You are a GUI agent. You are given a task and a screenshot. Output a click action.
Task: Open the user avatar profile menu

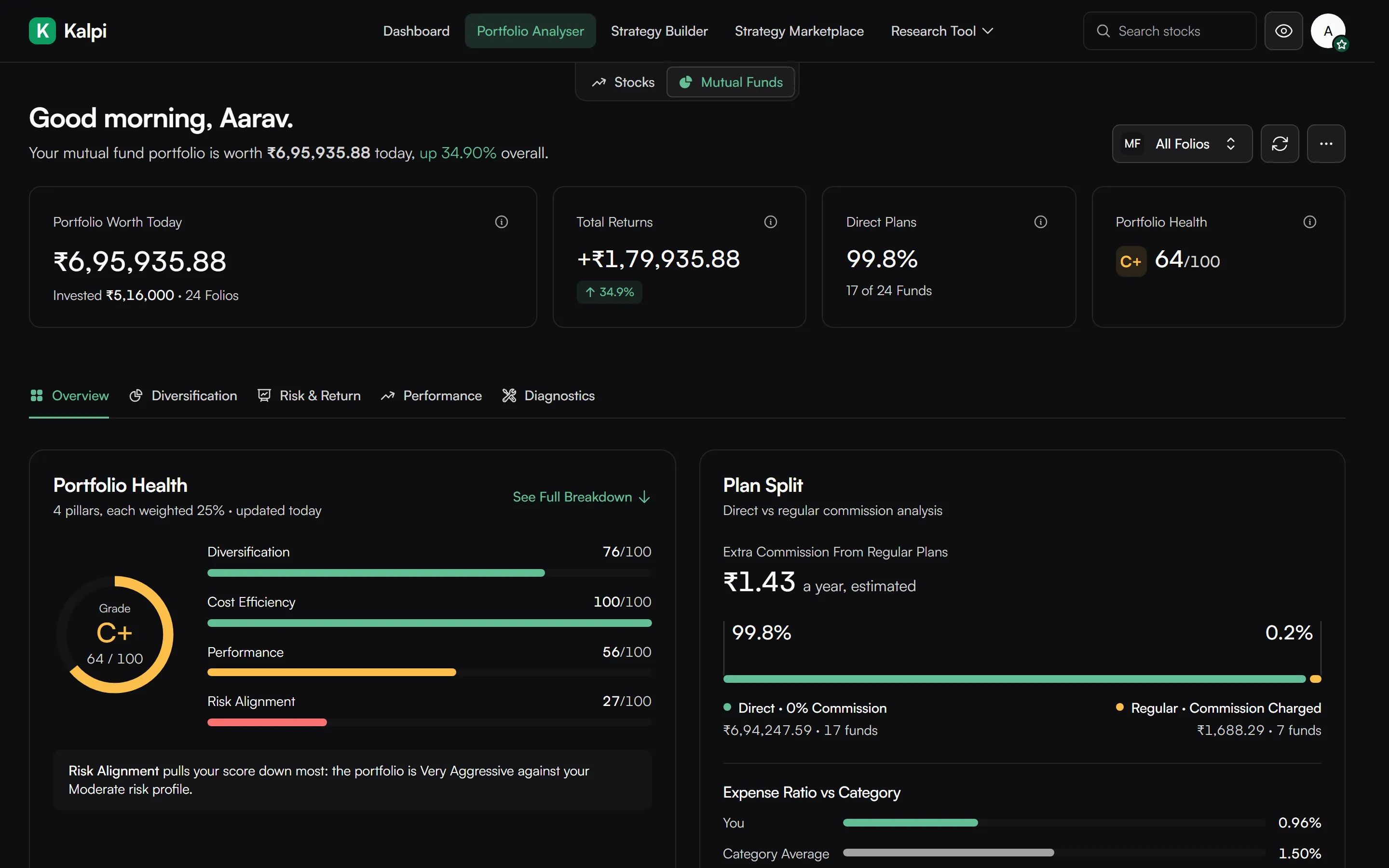[x=1328, y=31]
